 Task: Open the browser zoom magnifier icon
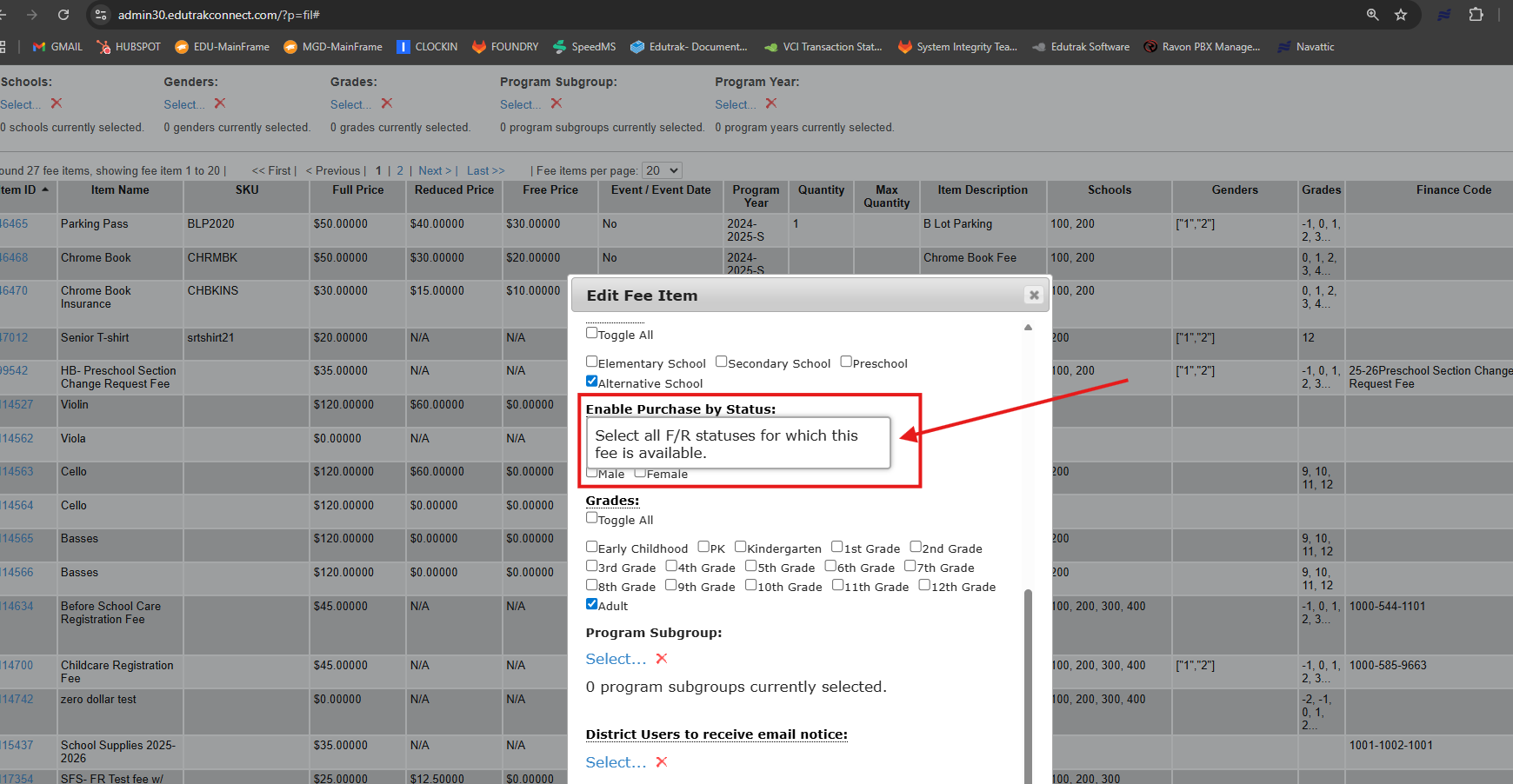pos(1373,15)
